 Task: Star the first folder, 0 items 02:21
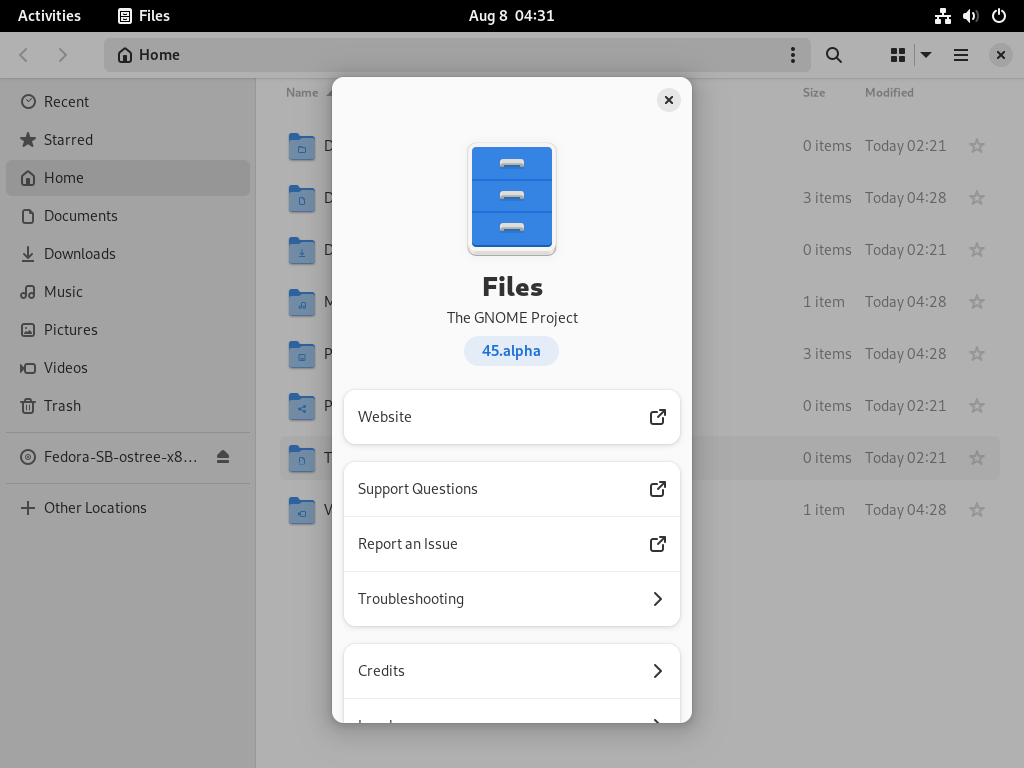click(x=977, y=146)
